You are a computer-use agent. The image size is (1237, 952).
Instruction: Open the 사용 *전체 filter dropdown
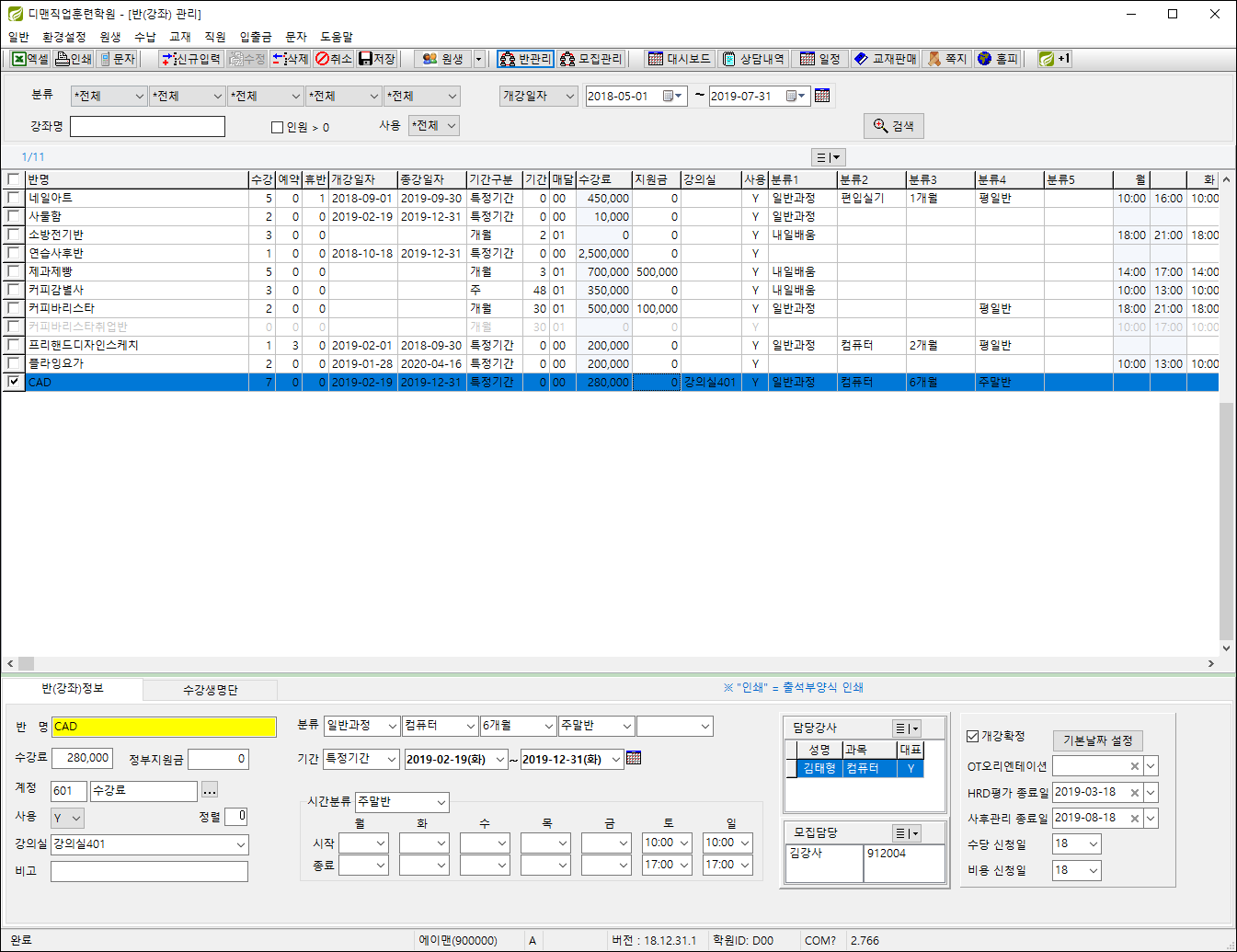pos(434,125)
